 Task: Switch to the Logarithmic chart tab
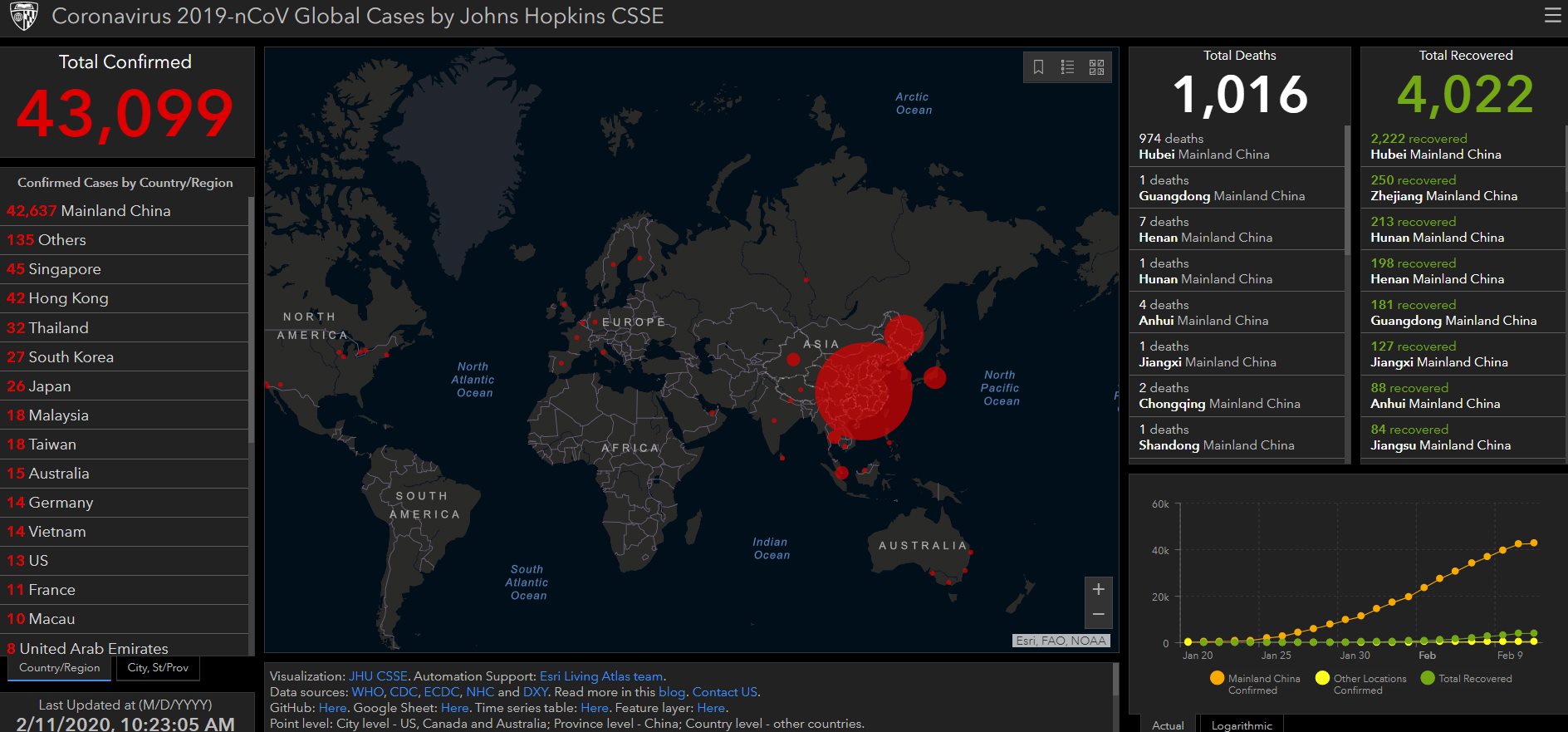click(1241, 725)
